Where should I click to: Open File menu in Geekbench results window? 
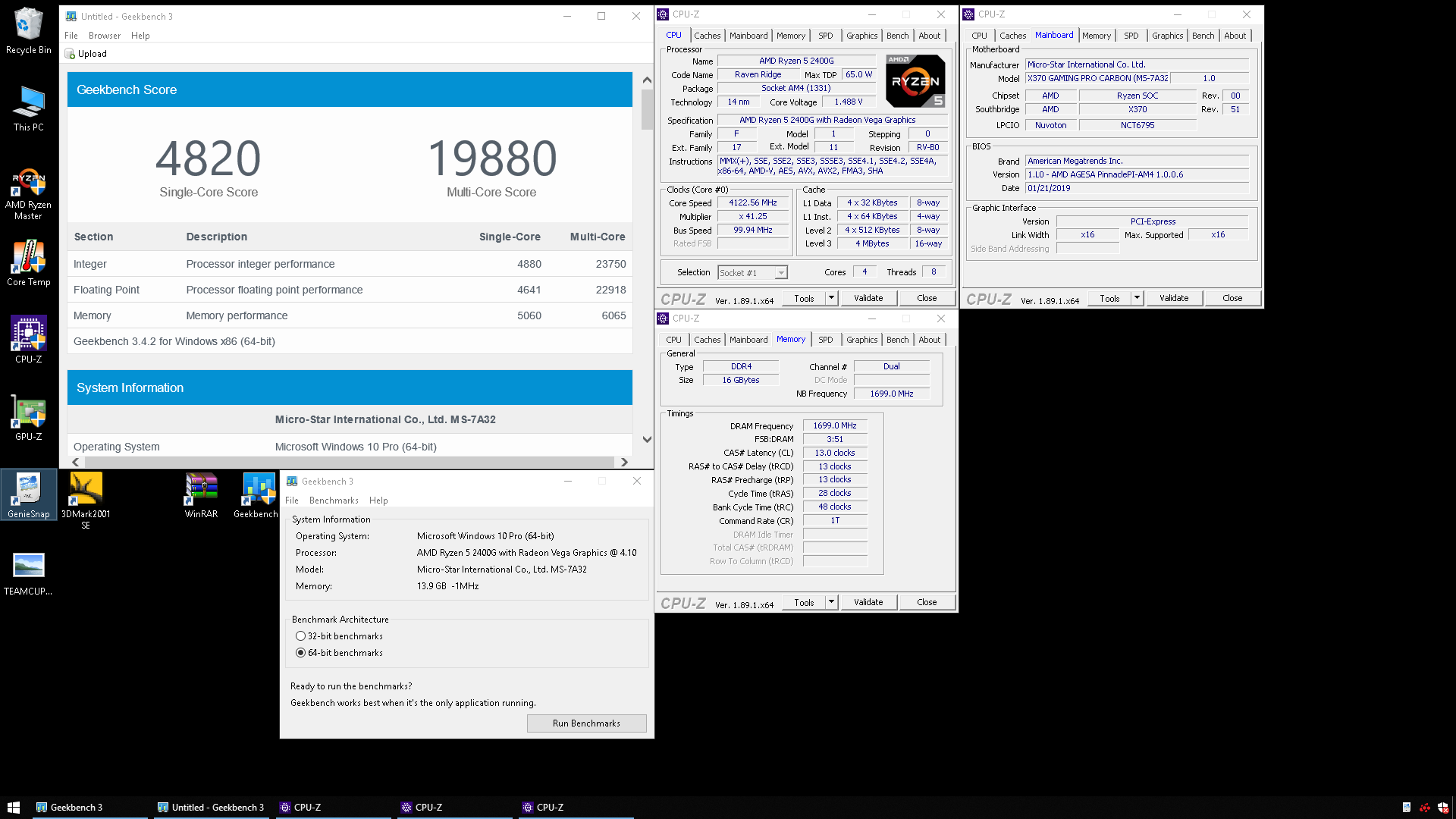(71, 36)
